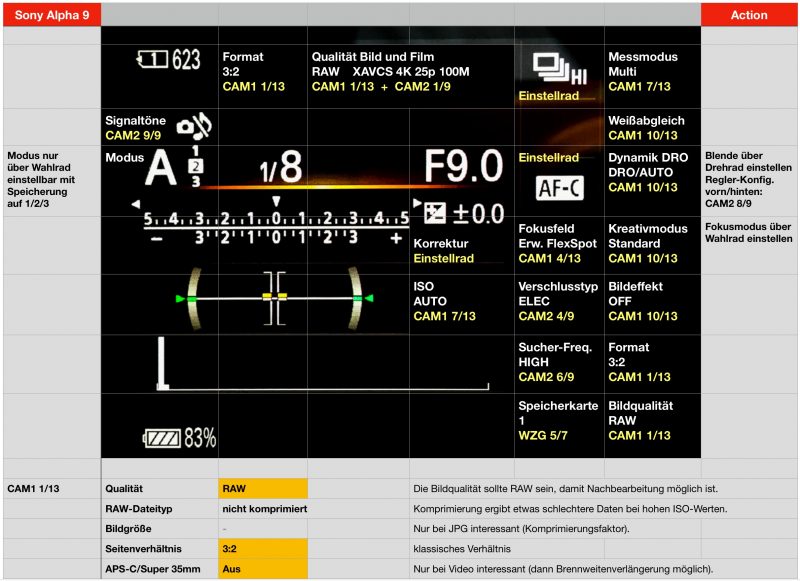Select the red Sony Alpha 9 header
Viewport: 800px width, 581px height.
click(x=50, y=14)
